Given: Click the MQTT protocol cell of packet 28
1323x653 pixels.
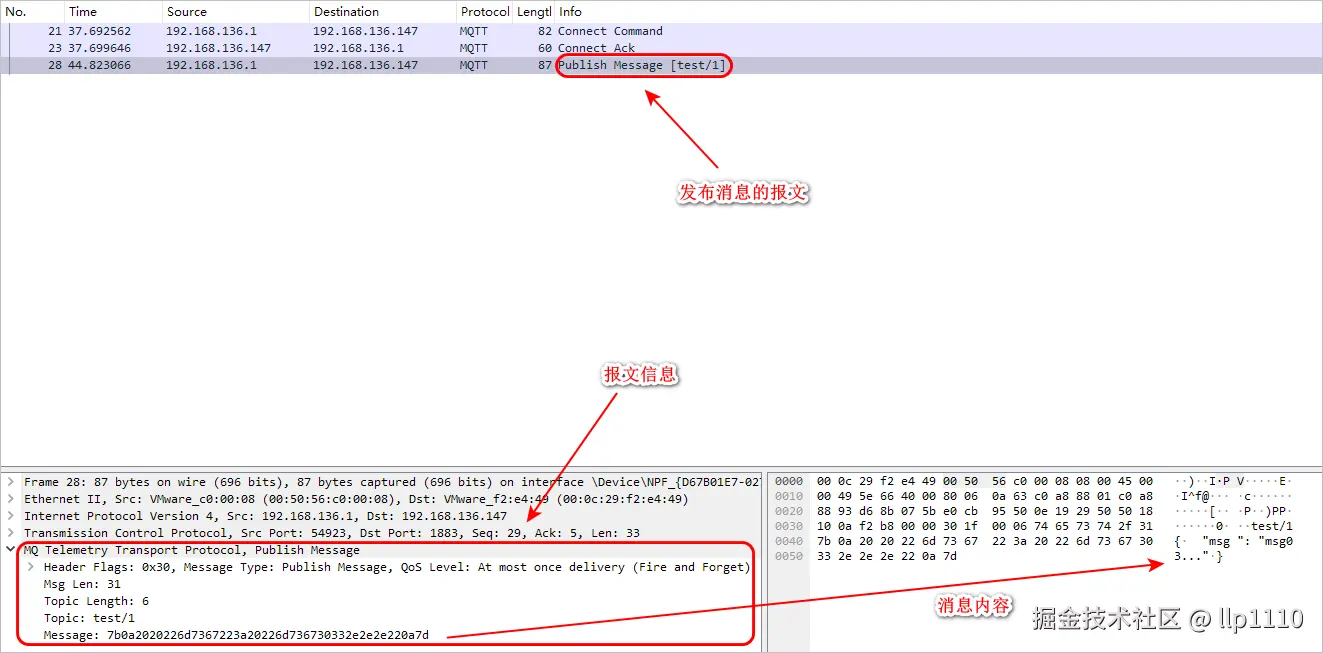Looking at the screenshot, I should (x=474, y=65).
